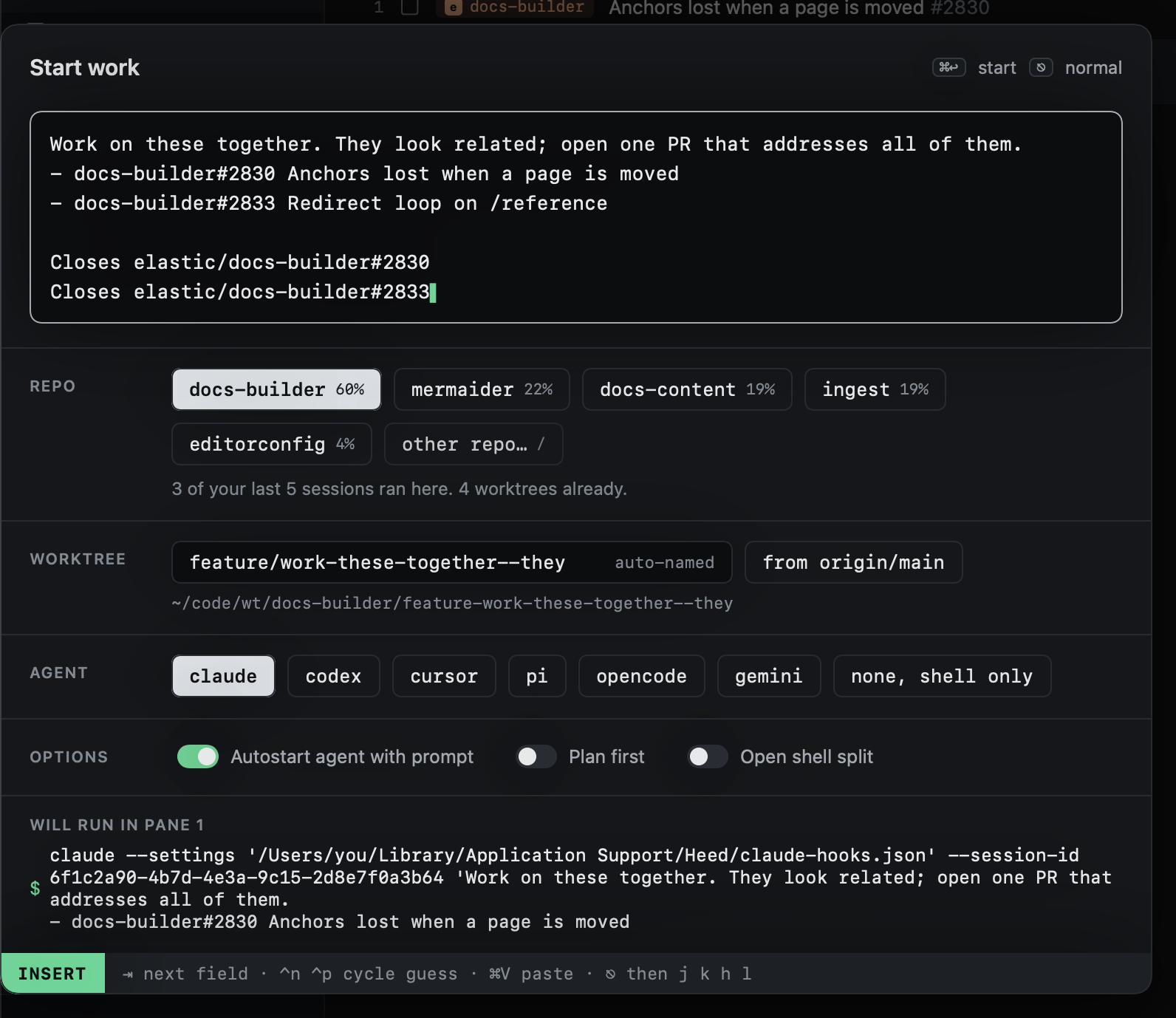Open the from origin/main base branch selector
This screenshot has height=1018, width=1176.
(x=853, y=562)
